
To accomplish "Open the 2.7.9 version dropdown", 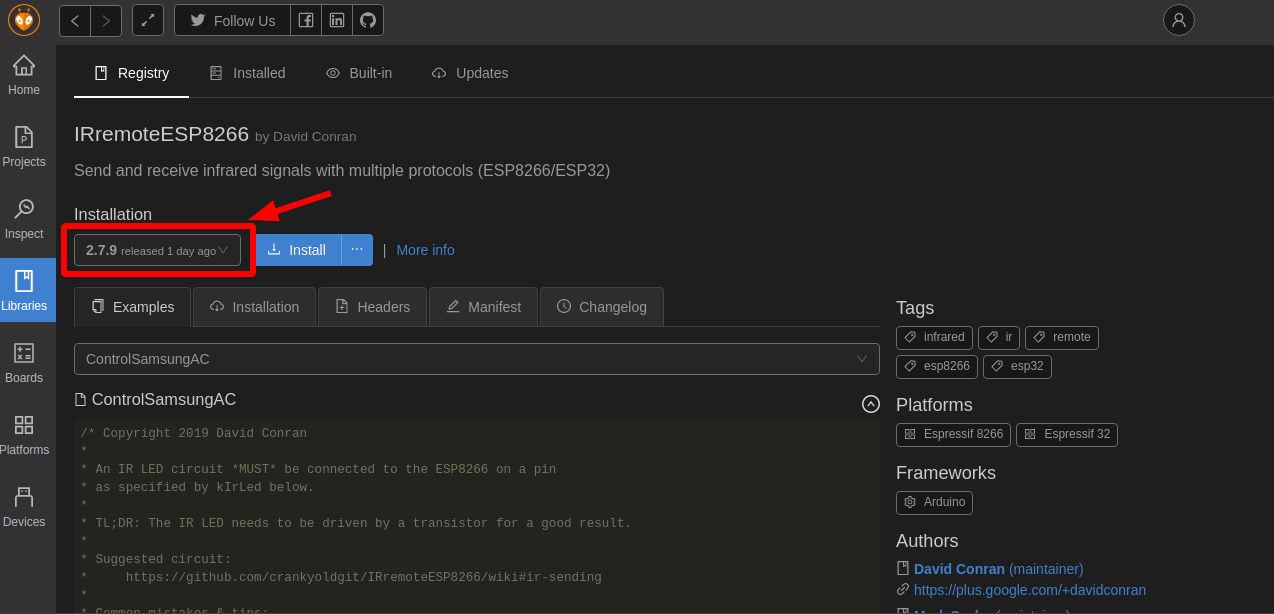I will pos(158,250).
